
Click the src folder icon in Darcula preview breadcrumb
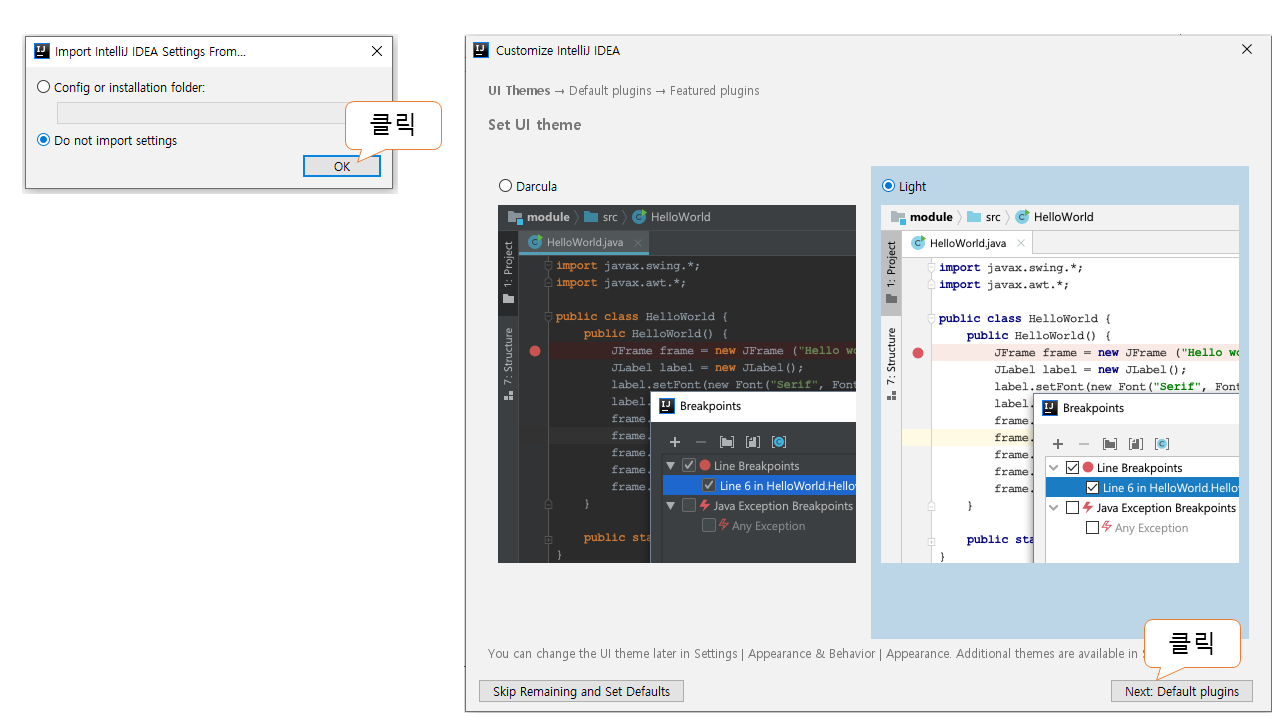(592, 217)
